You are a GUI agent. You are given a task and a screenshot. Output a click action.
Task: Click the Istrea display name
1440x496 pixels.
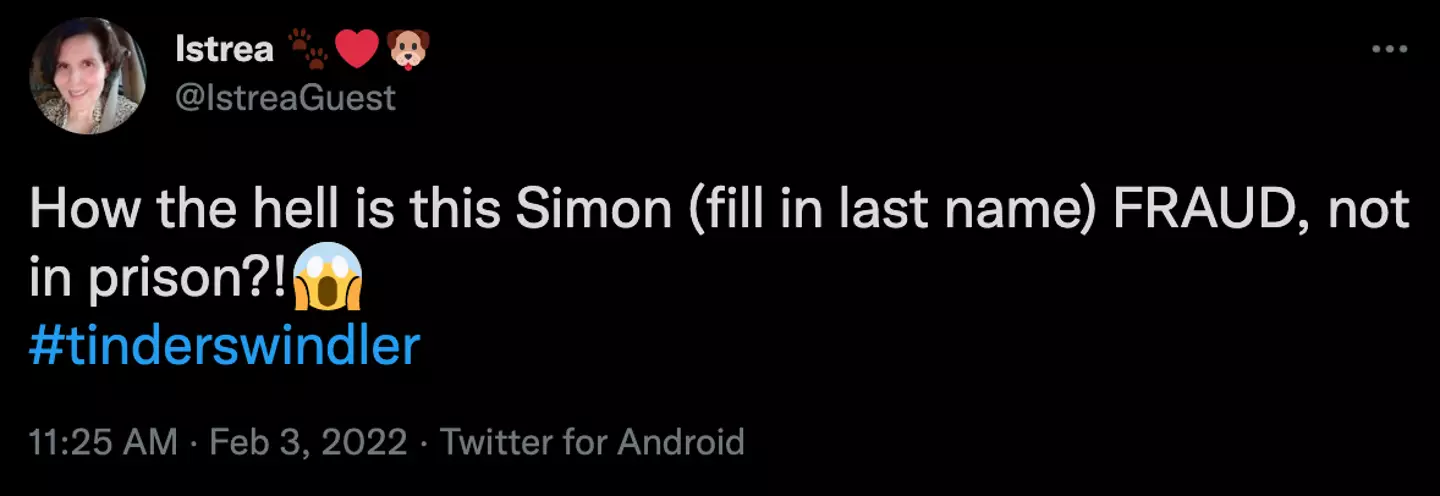coord(224,50)
